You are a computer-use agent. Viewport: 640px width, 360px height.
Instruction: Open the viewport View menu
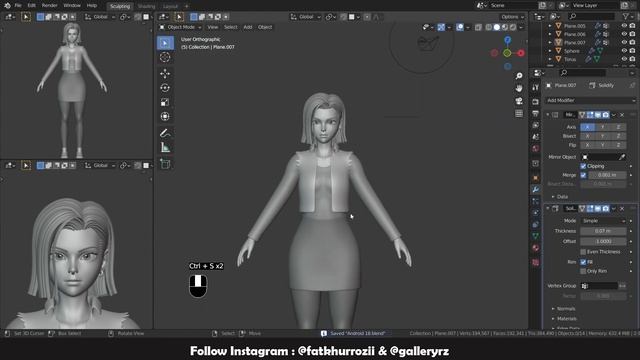tap(213, 27)
